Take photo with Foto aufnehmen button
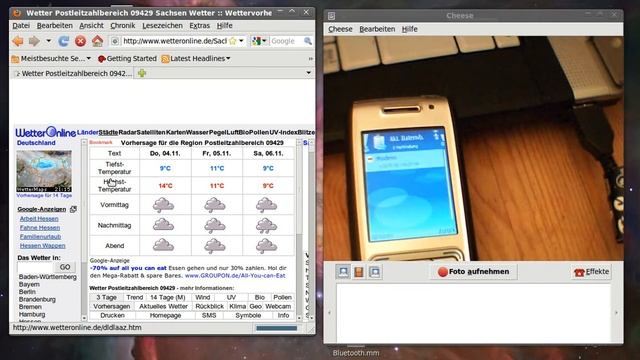Screen dimensions: 640x360 tap(473, 272)
